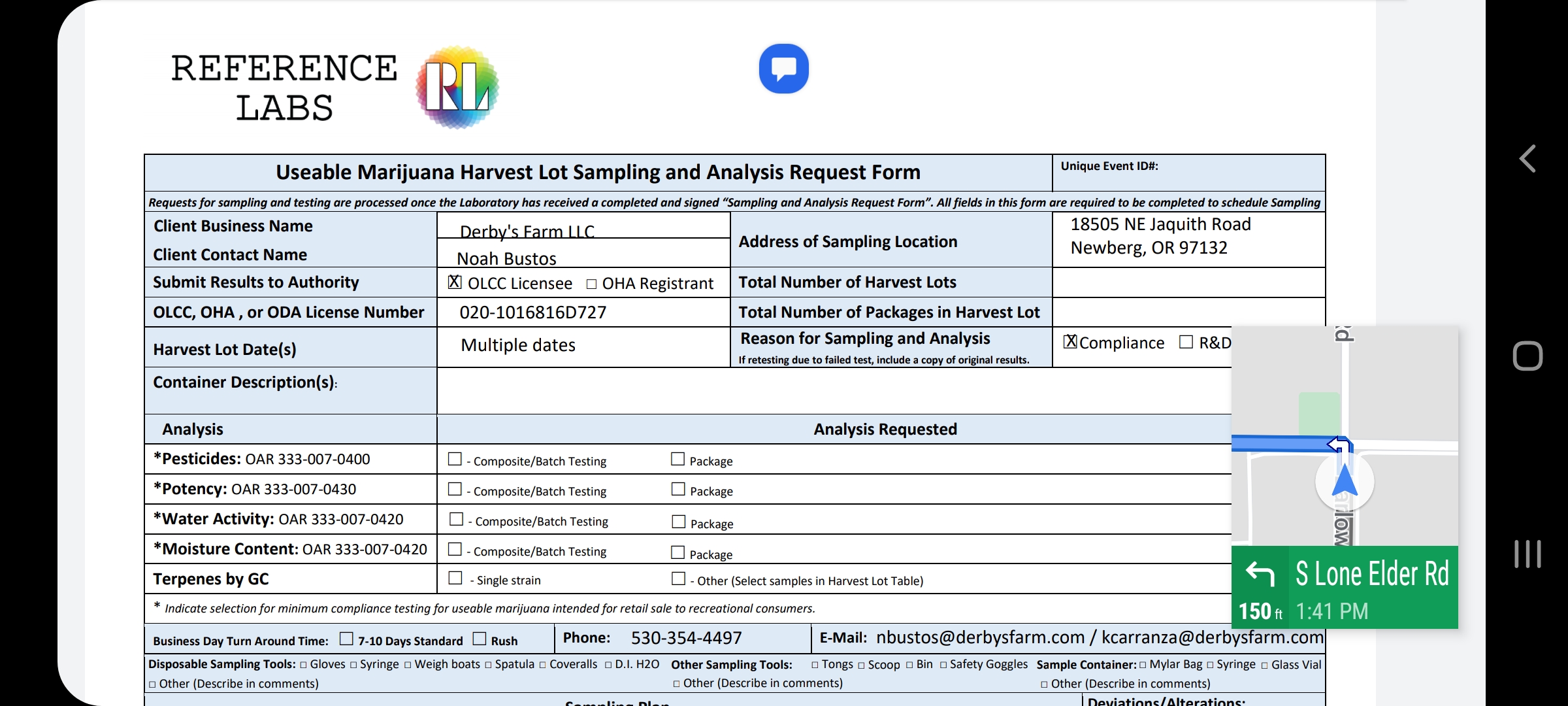Enable the 7-10 Days Standard checkbox
Viewport: 1568px width, 706px height.
pos(346,639)
